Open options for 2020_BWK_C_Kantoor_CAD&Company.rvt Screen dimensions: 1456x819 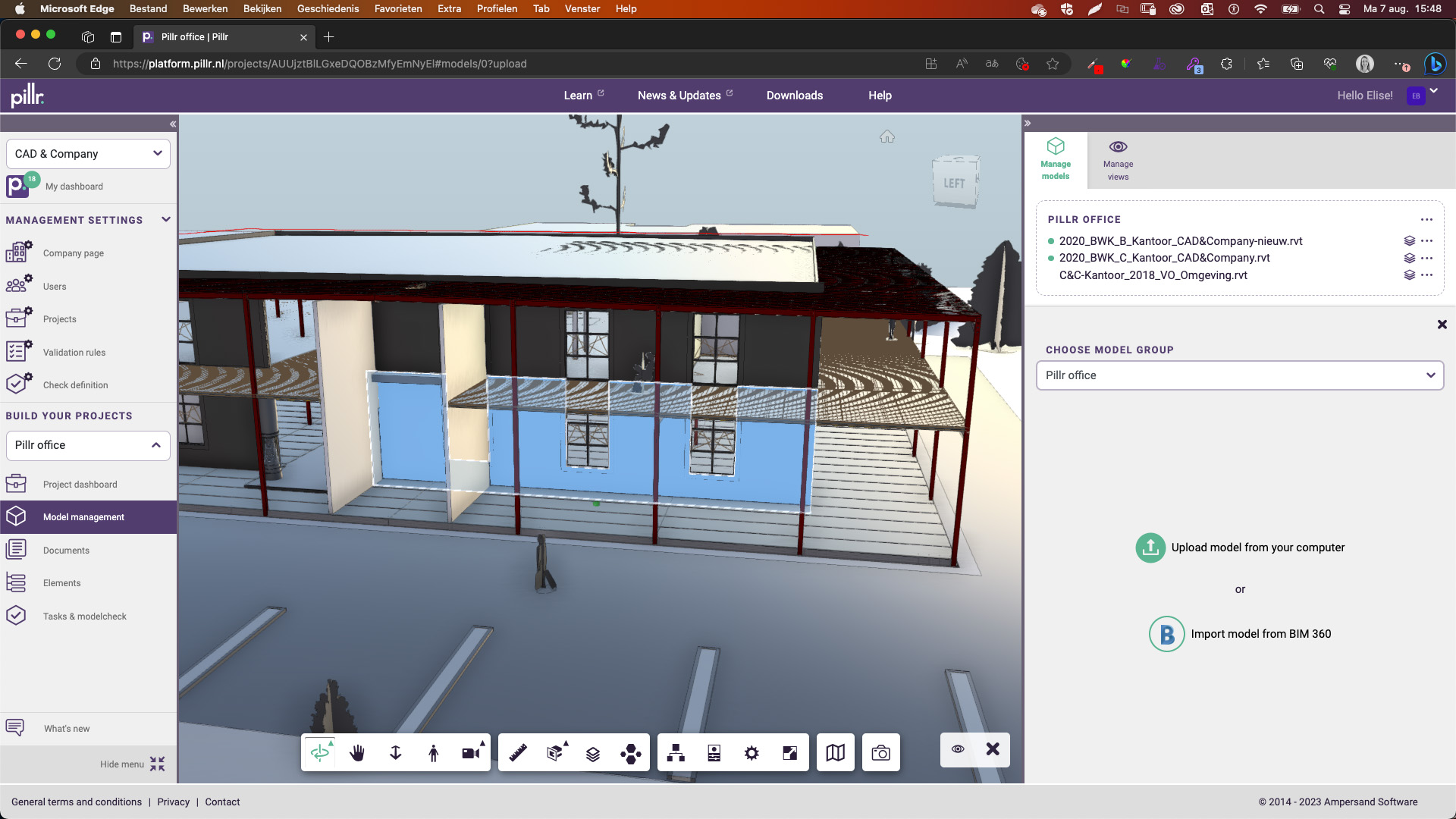click(x=1427, y=258)
